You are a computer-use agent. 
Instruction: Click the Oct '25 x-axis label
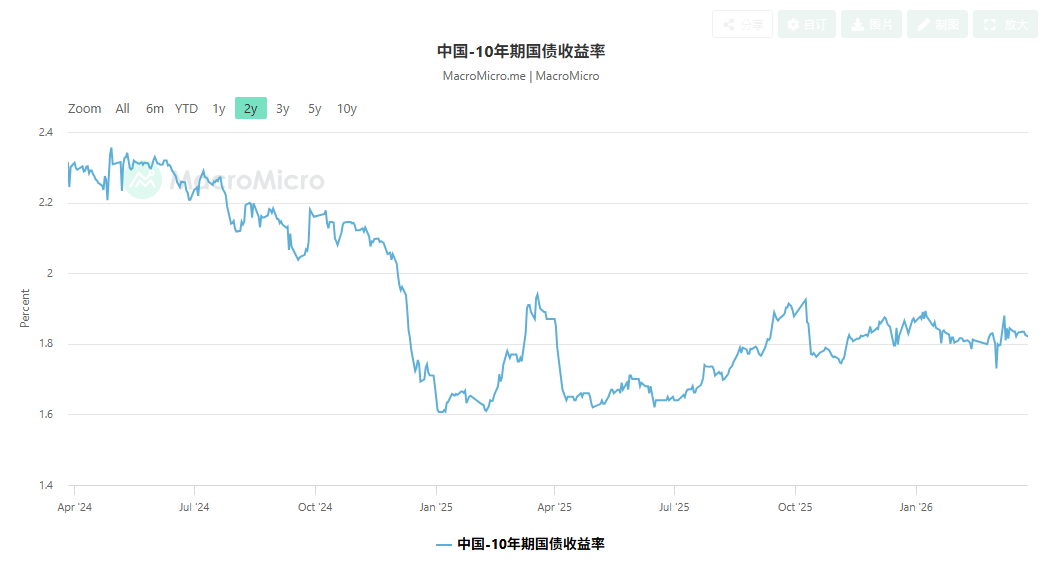795,507
